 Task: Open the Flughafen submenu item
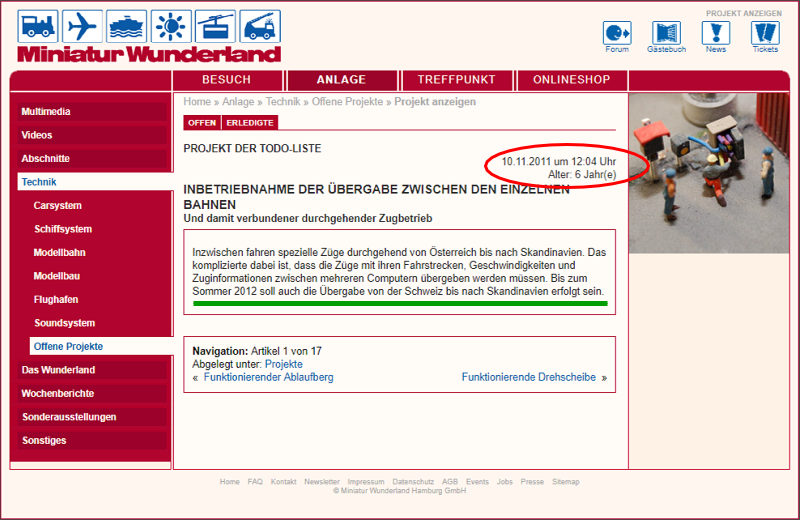(x=56, y=300)
